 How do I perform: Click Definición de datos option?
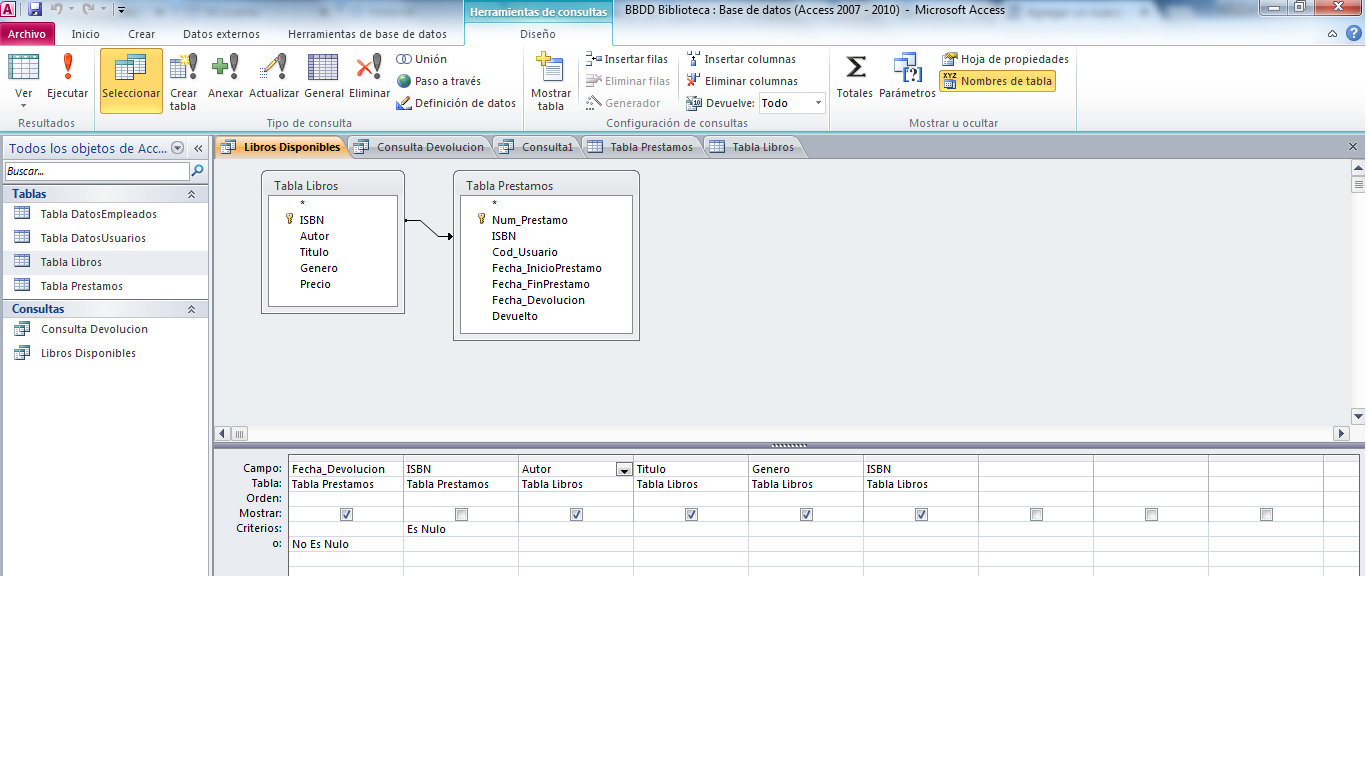pos(456,103)
